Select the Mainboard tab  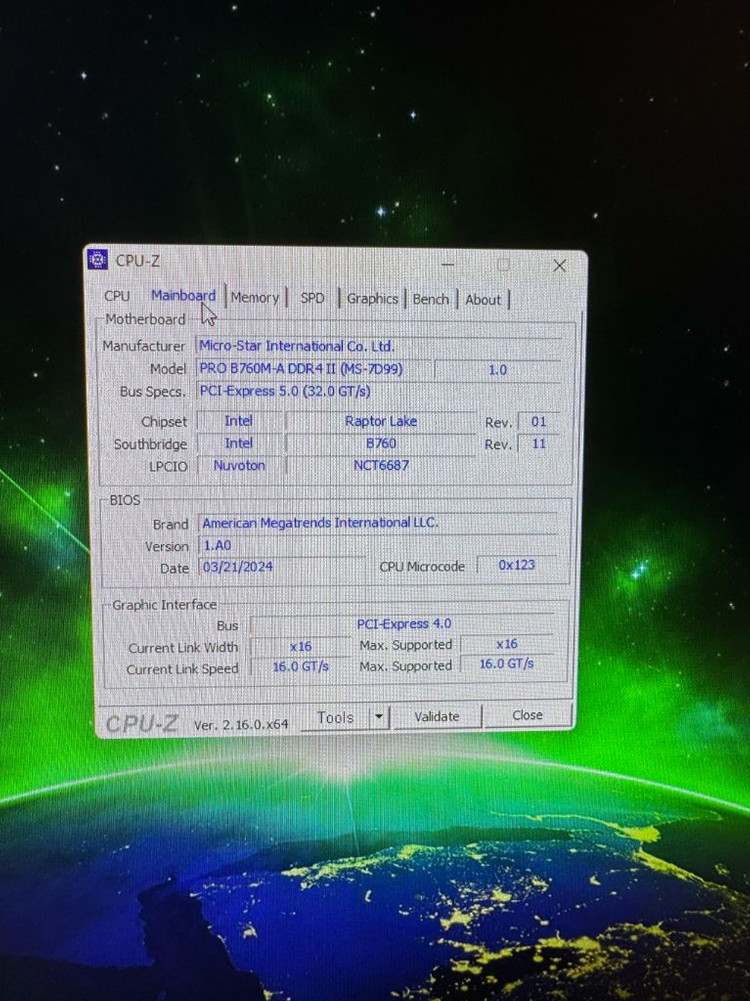183,296
